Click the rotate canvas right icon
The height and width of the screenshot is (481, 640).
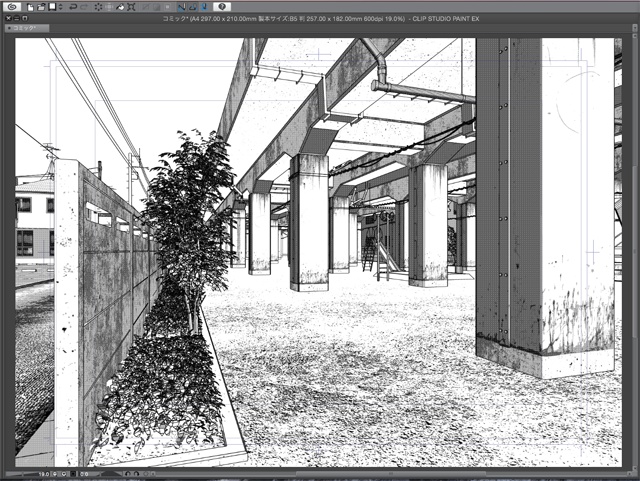coord(136,474)
